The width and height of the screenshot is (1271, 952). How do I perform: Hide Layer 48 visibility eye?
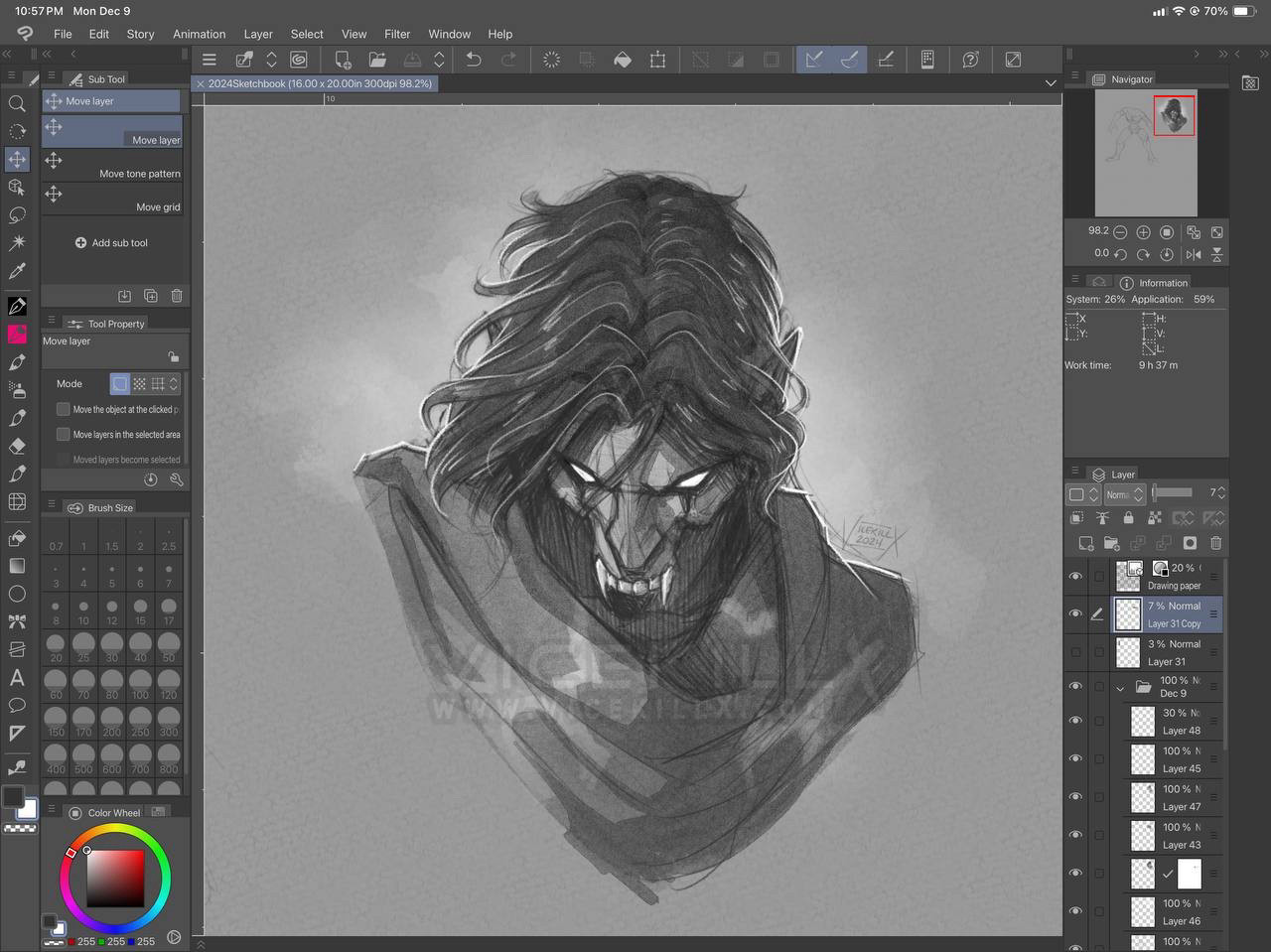click(1075, 721)
